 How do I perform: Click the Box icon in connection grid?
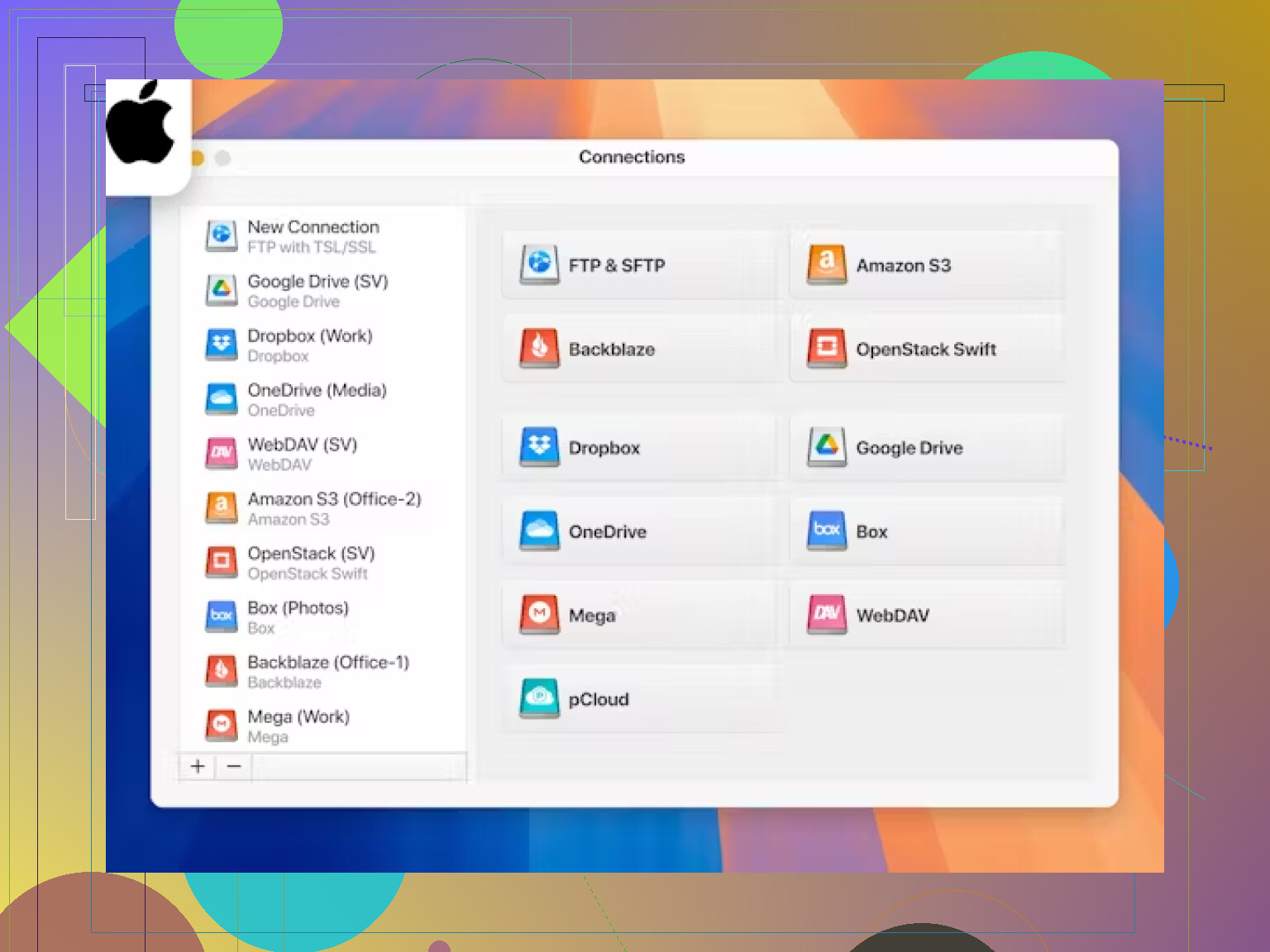pyautogui.click(x=827, y=531)
